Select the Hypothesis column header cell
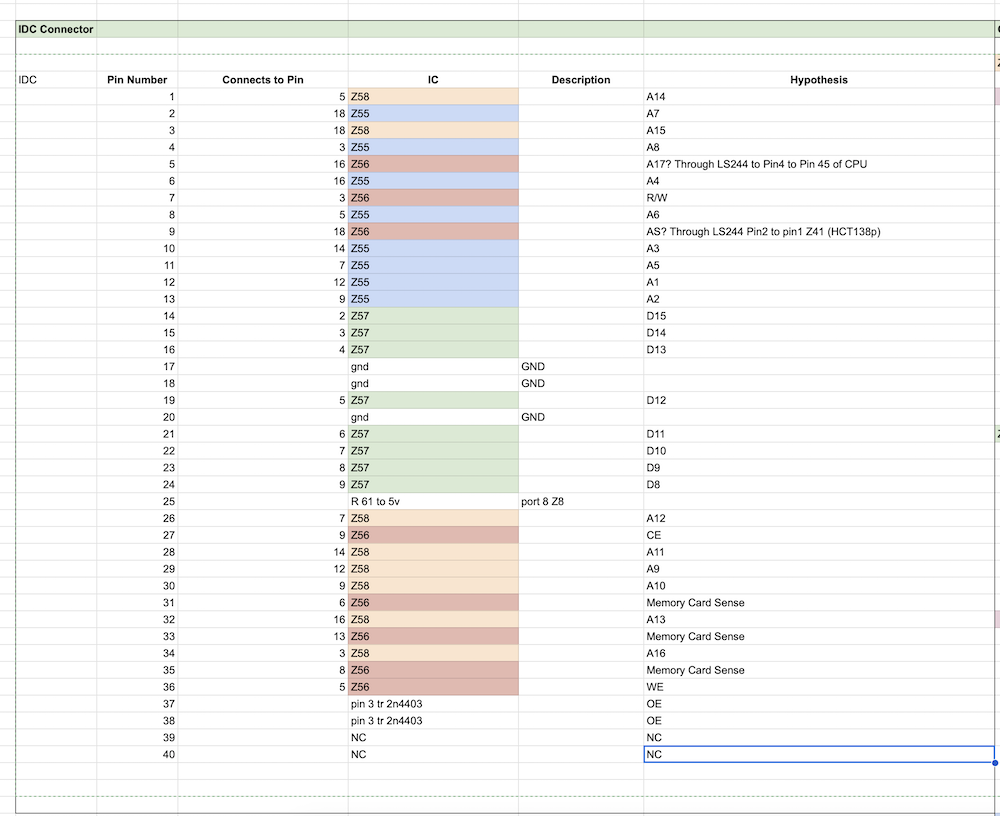This screenshot has width=1000, height=816. tap(819, 80)
